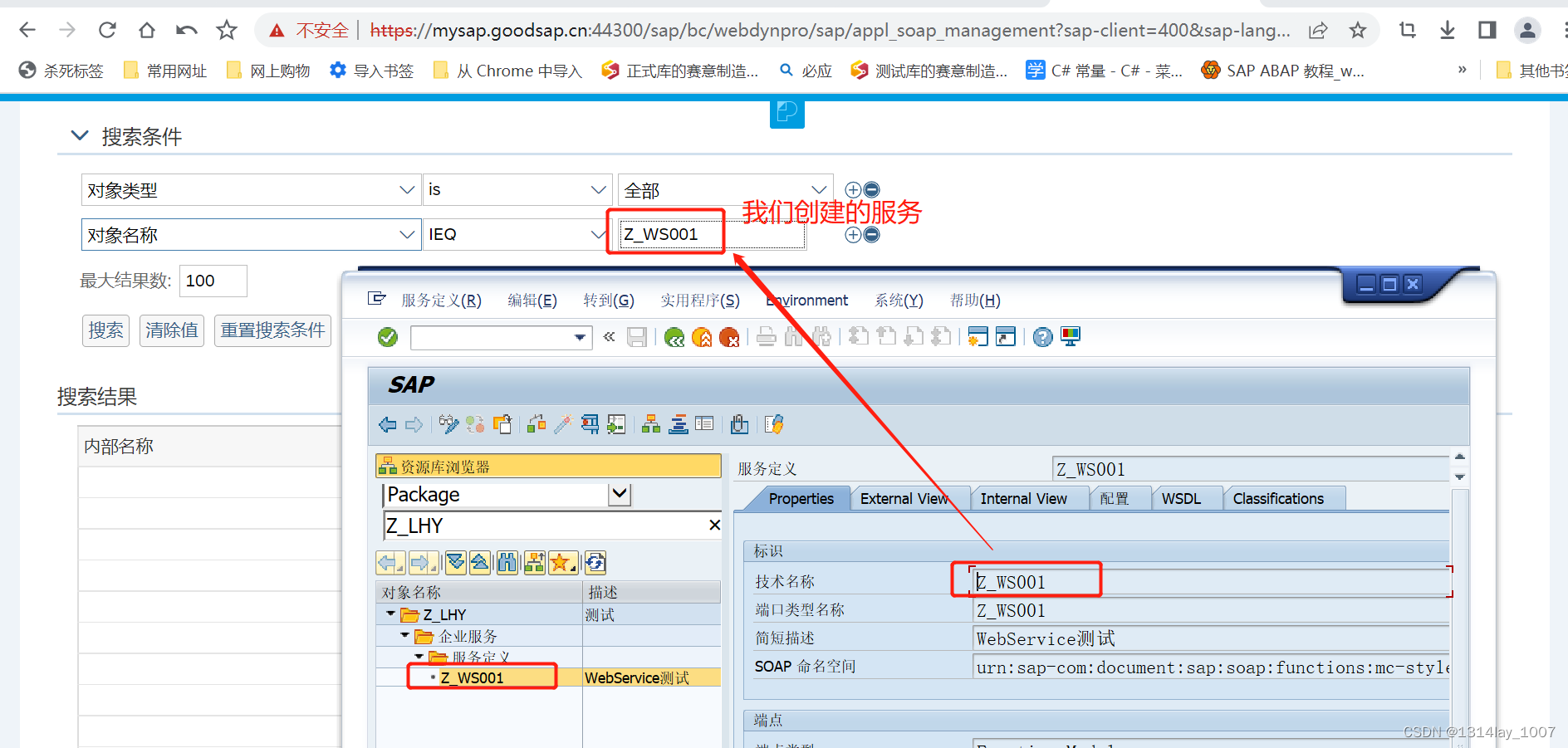Collapse the 搜索条件 section chevron
Image resolution: width=1568 pixels, height=748 pixels.
pyautogui.click(x=80, y=135)
